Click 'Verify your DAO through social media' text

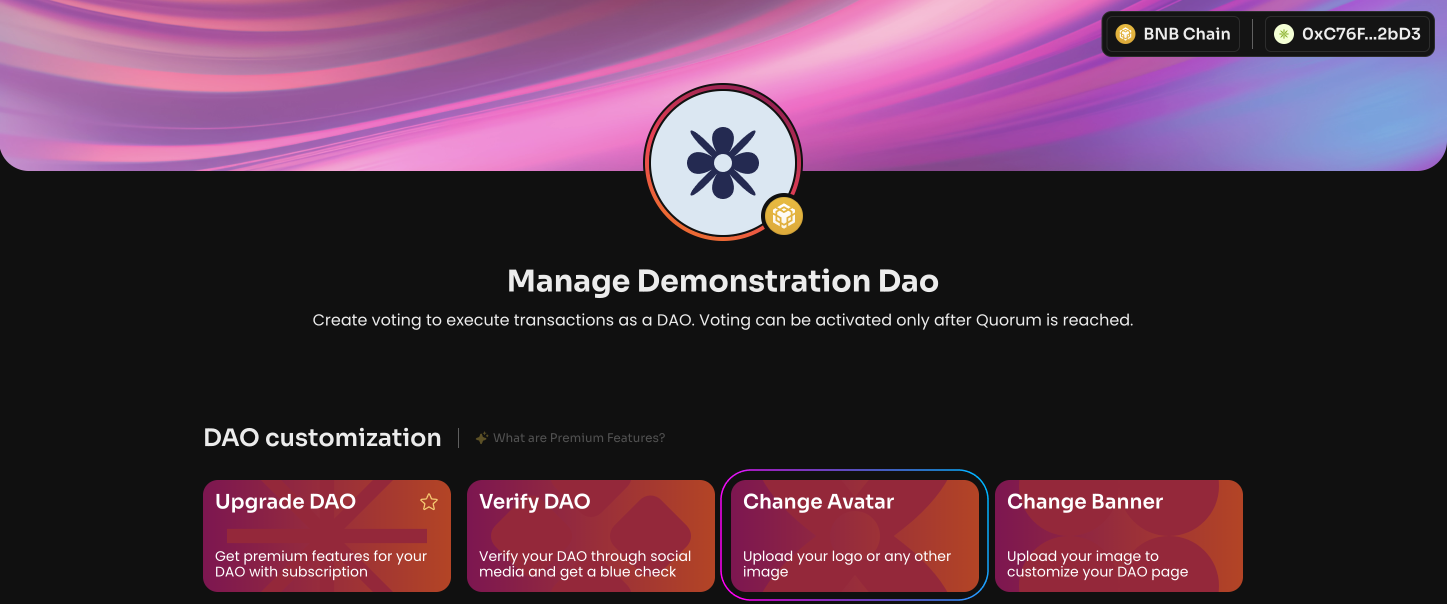585,564
